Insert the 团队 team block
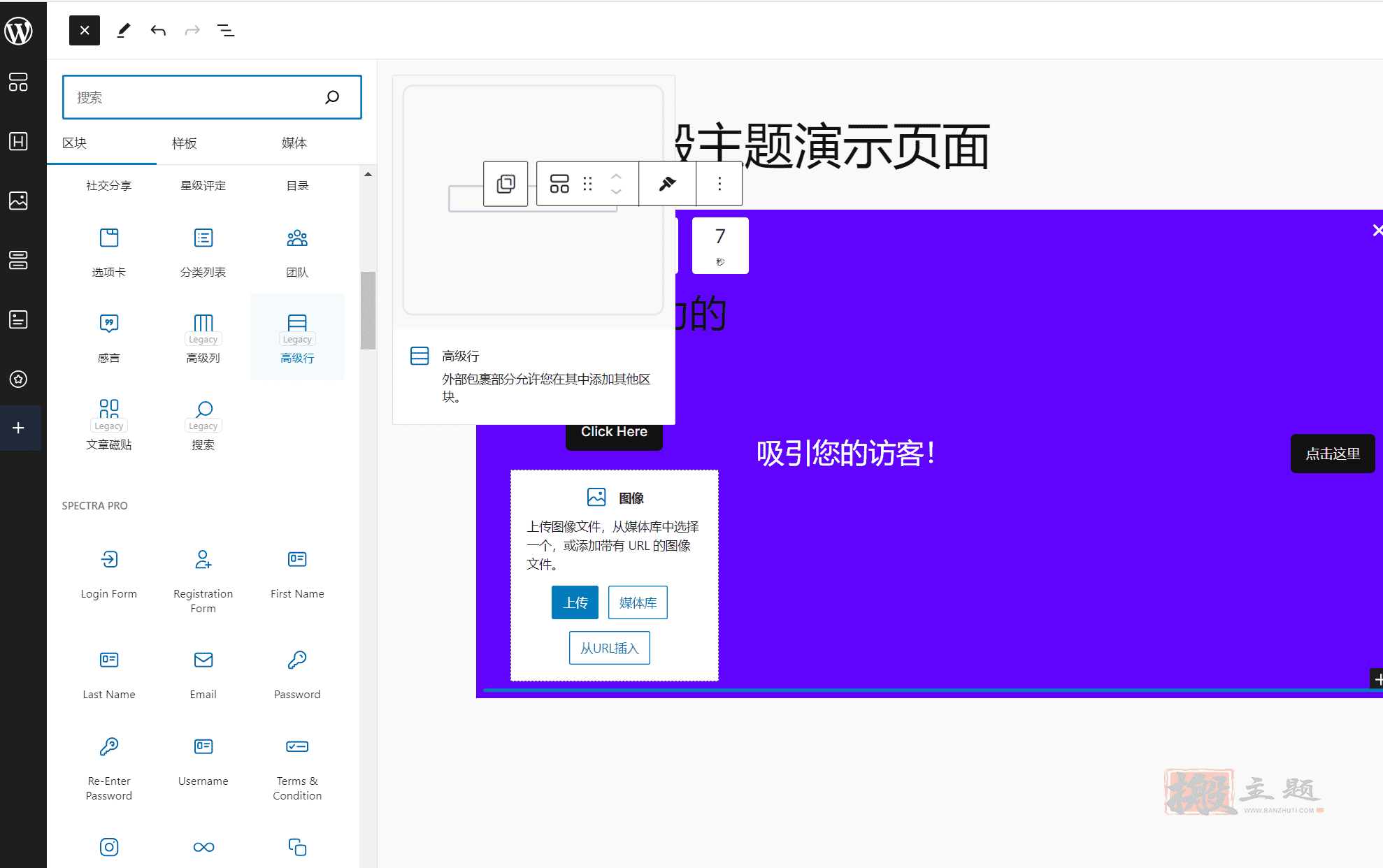 [x=297, y=252]
